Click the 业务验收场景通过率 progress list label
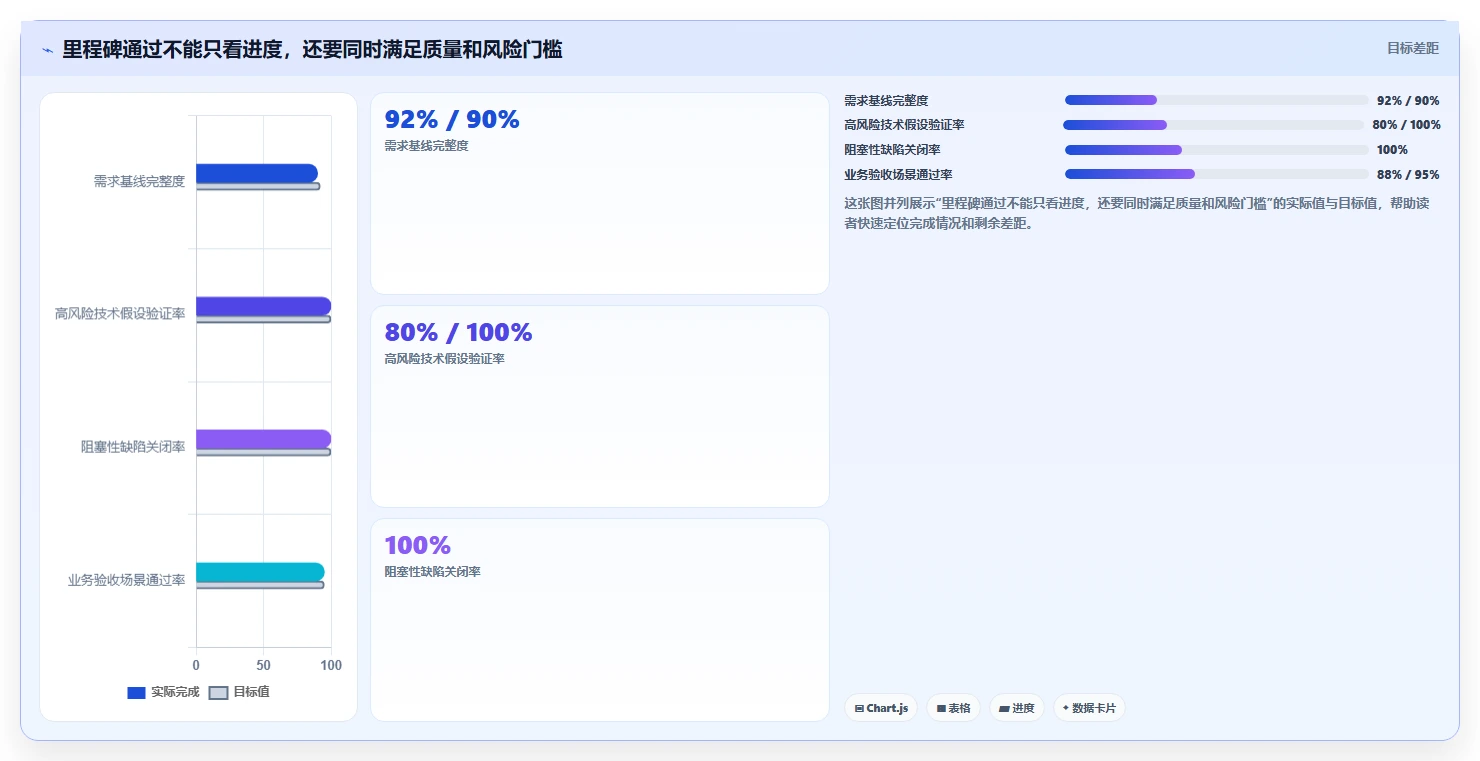 point(898,175)
